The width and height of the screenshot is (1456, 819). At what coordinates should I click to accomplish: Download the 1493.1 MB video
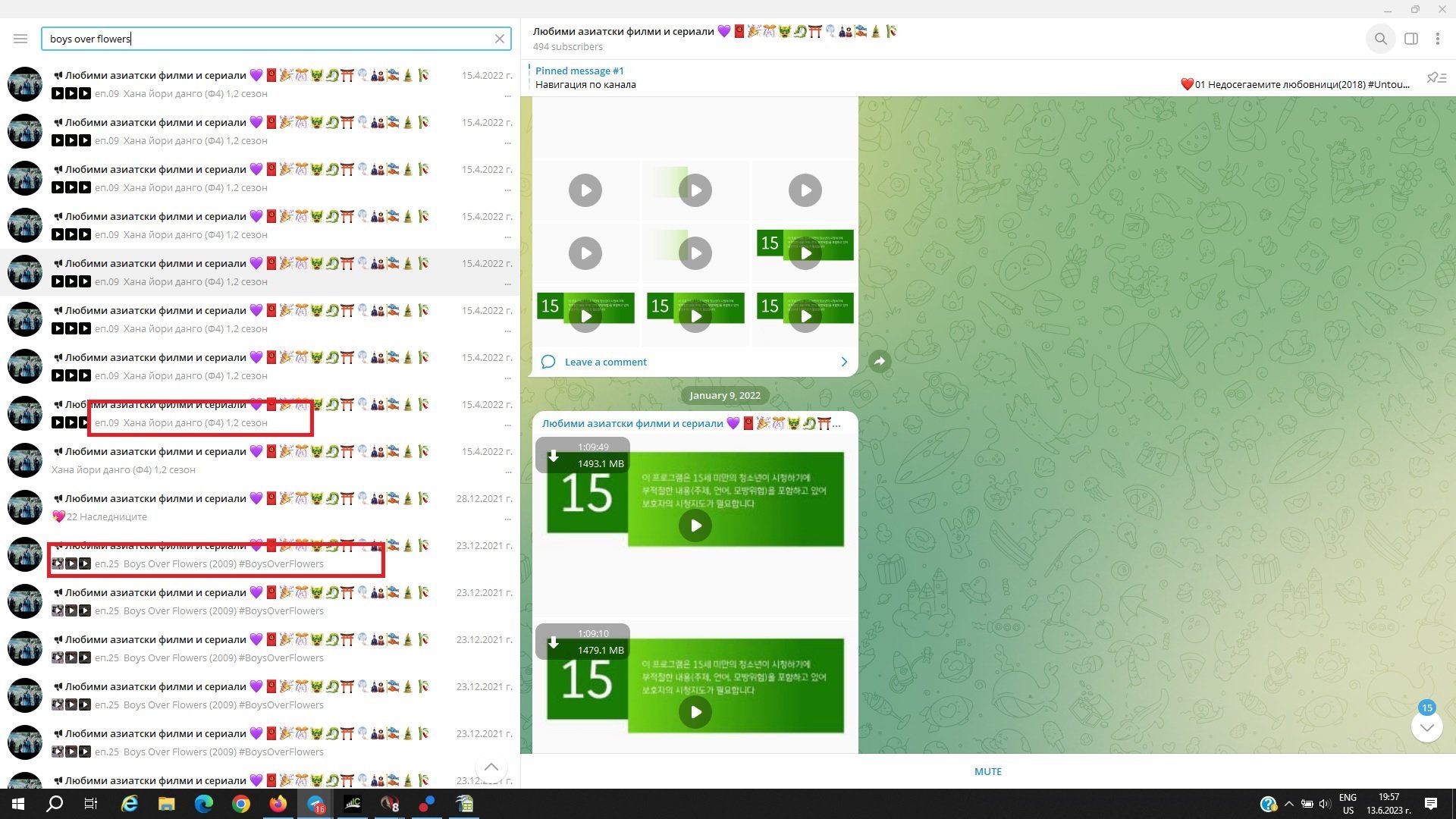point(554,456)
